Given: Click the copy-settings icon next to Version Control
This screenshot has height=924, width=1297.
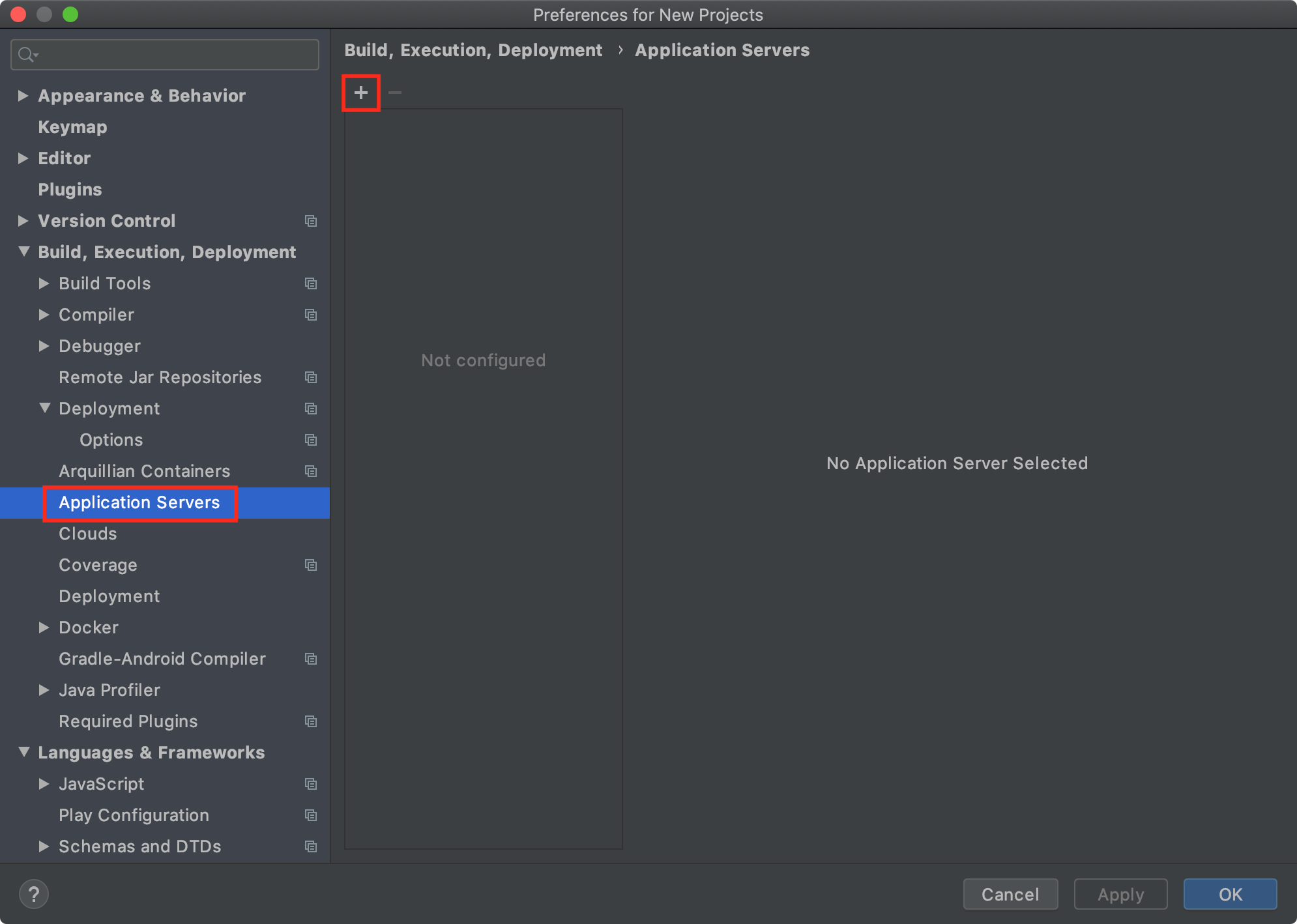Looking at the screenshot, I should click(311, 221).
